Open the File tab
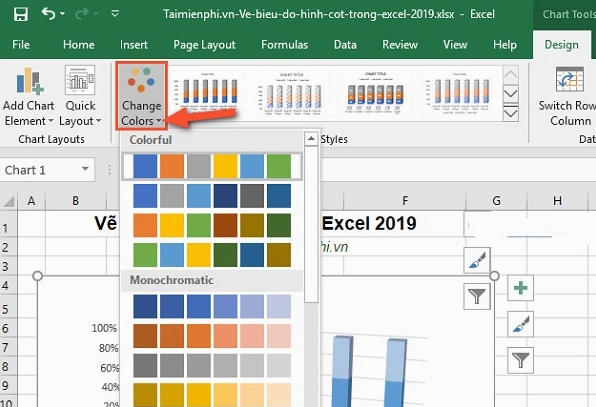The height and width of the screenshot is (407, 596). [x=21, y=45]
